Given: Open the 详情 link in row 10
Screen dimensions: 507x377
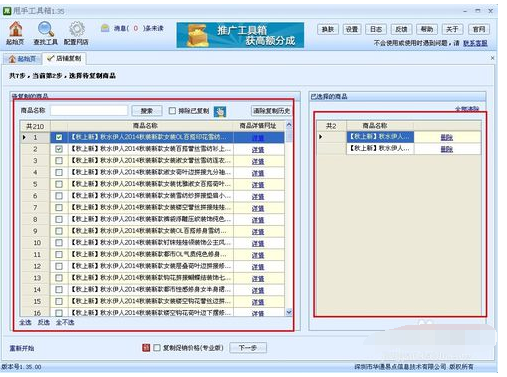Looking at the screenshot, I should click(258, 243).
